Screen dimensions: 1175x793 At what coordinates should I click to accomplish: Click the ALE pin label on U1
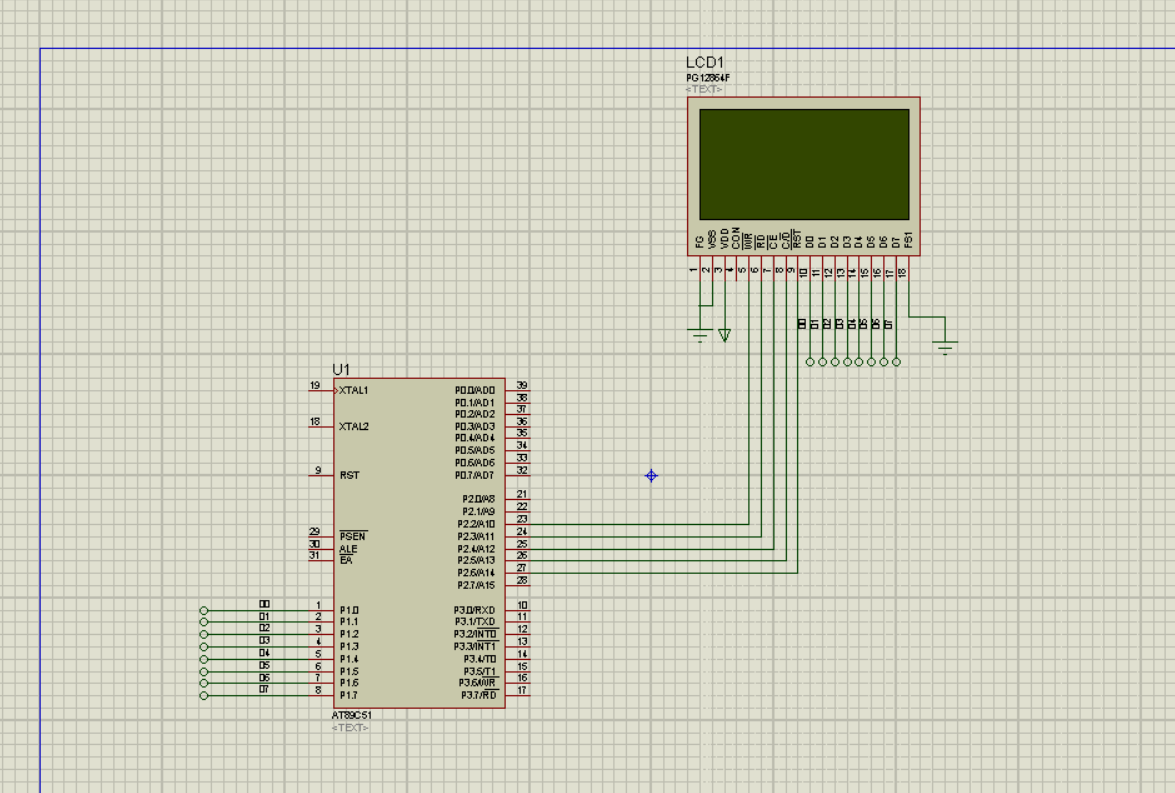348,549
